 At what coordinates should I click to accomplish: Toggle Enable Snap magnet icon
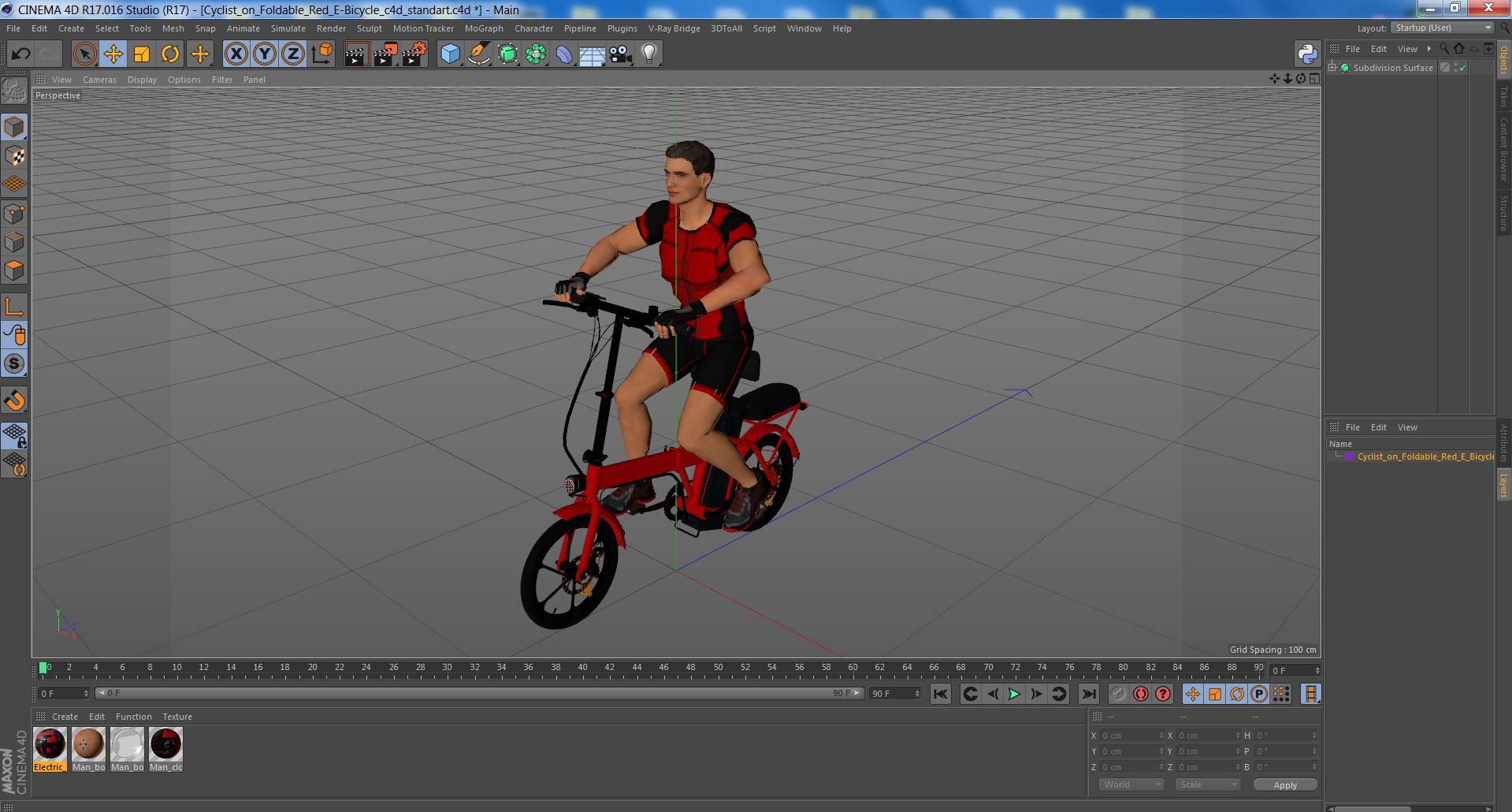(14, 400)
